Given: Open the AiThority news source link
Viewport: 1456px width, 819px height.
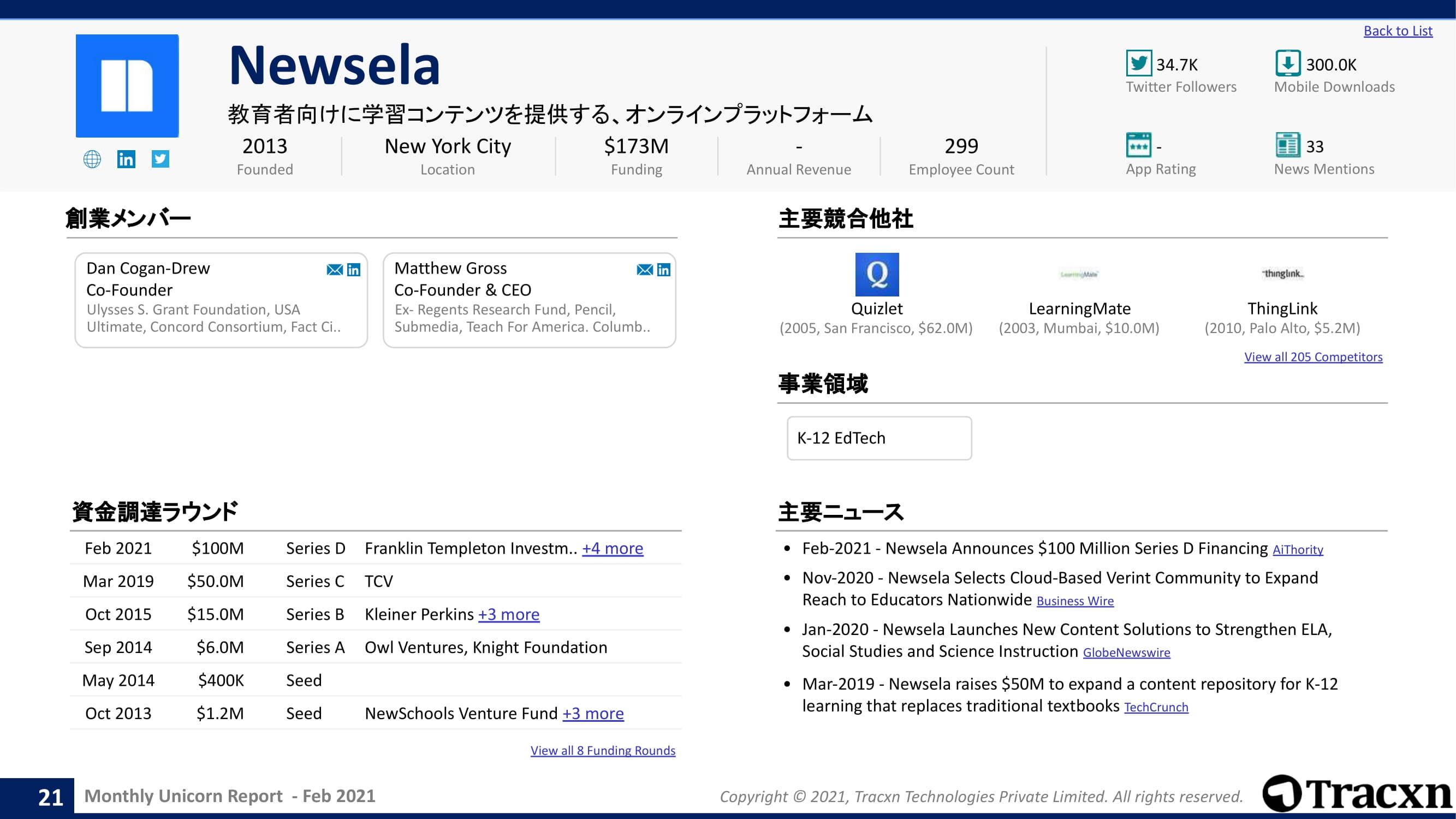Looking at the screenshot, I should pos(1298,550).
